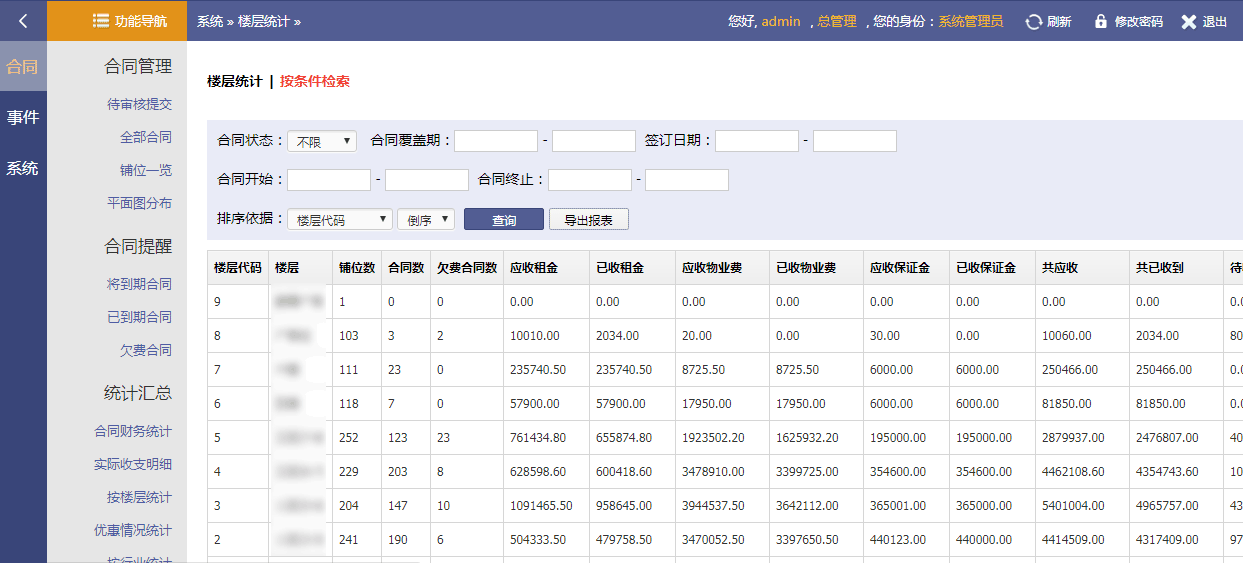The image size is (1243, 563).
Task: Open 合同财务统计 in the sidebar
Action: pyautogui.click(x=133, y=431)
